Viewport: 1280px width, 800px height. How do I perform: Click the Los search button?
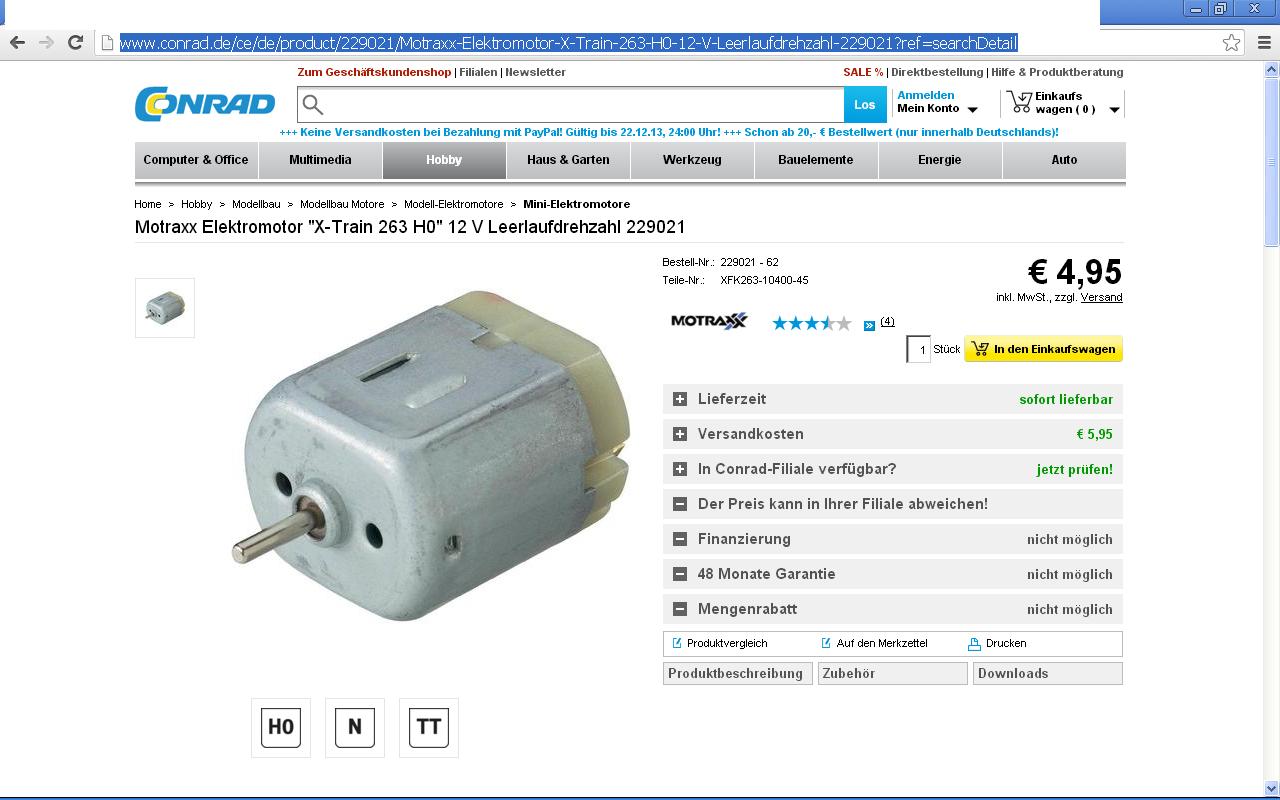pyautogui.click(x=865, y=104)
